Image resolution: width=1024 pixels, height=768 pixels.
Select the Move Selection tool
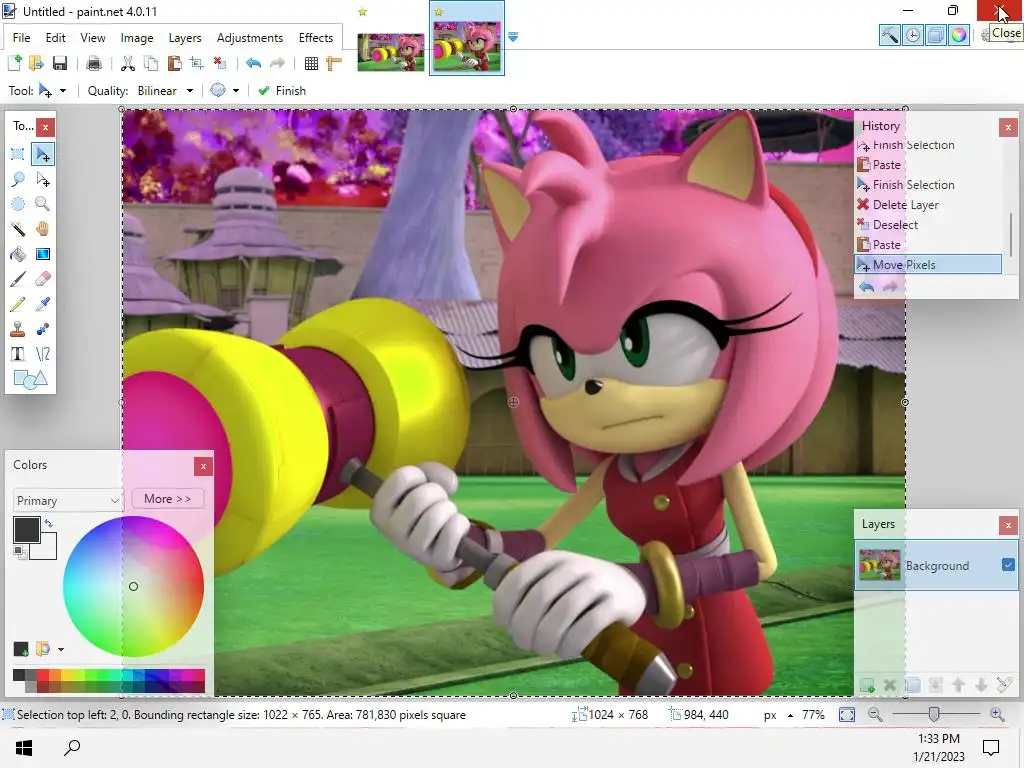tap(43, 180)
